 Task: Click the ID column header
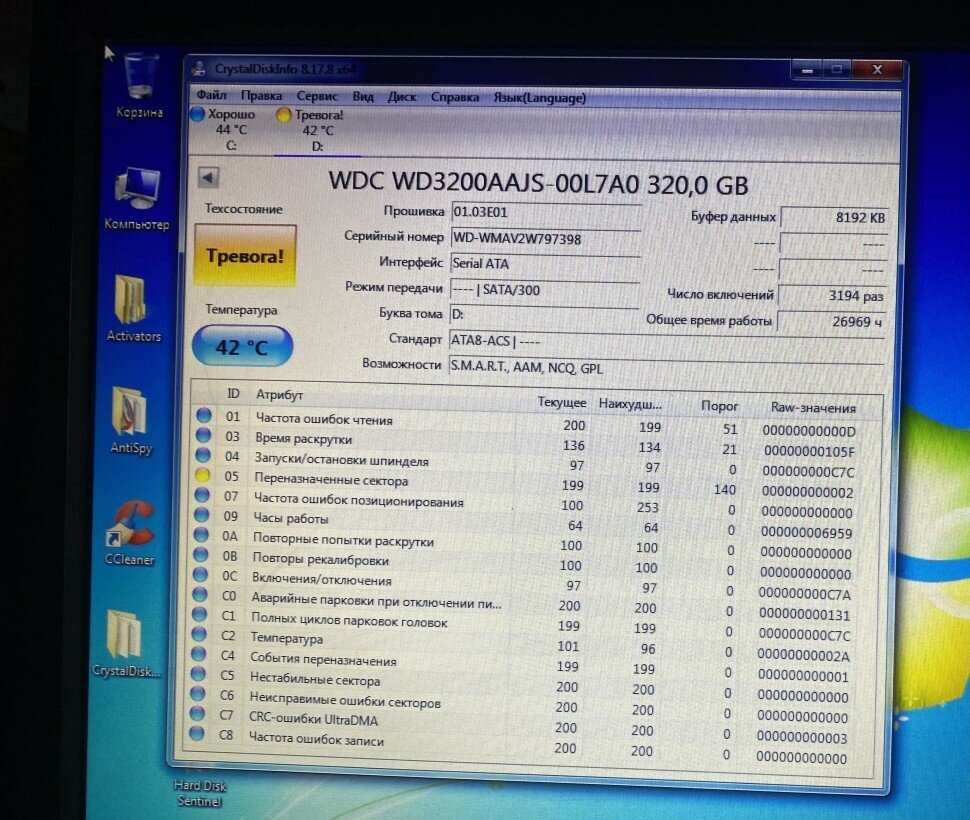click(233, 393)
